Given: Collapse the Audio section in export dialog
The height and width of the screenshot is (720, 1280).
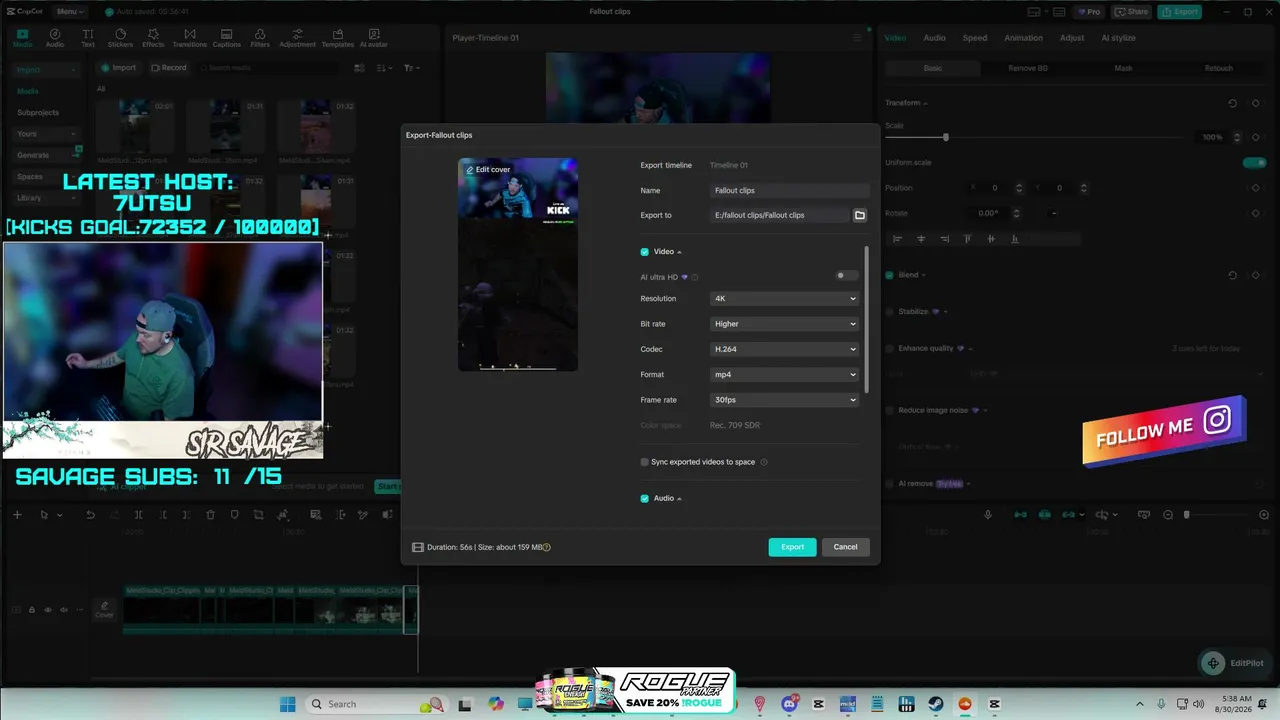Looking at the screenshot, I should click(680, 498).
